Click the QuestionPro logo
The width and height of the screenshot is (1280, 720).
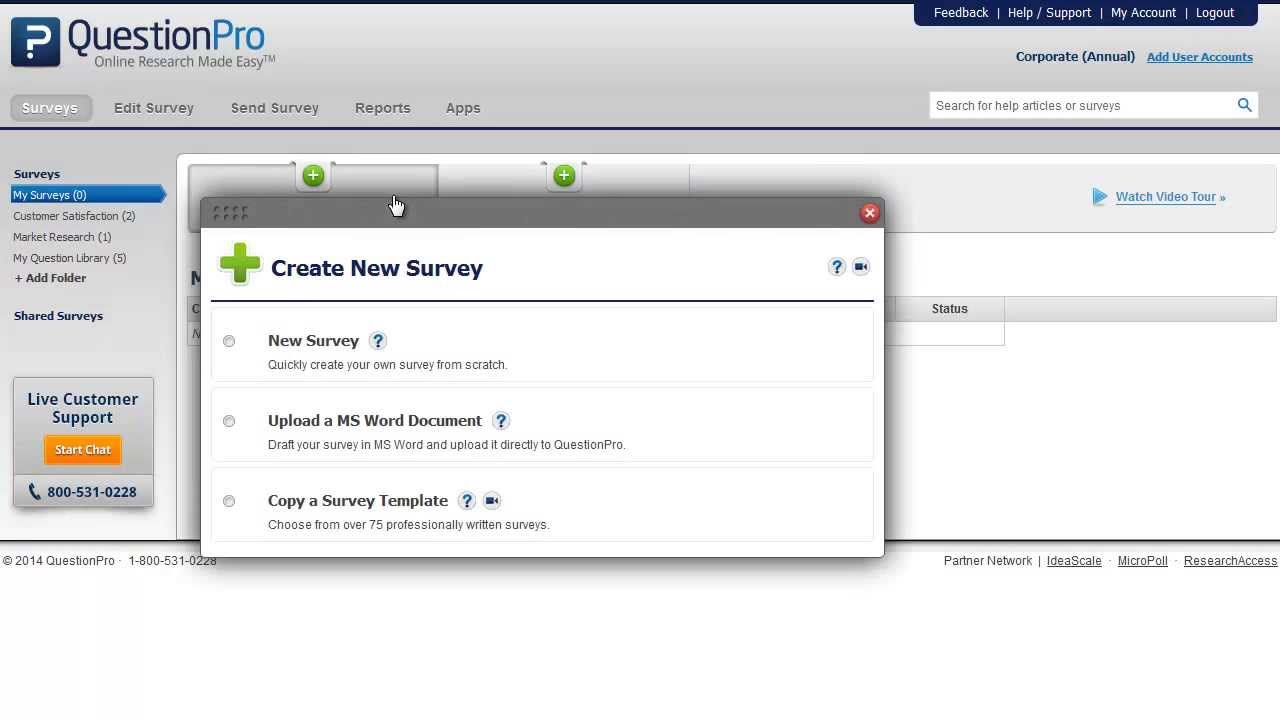tap(142, 44)
